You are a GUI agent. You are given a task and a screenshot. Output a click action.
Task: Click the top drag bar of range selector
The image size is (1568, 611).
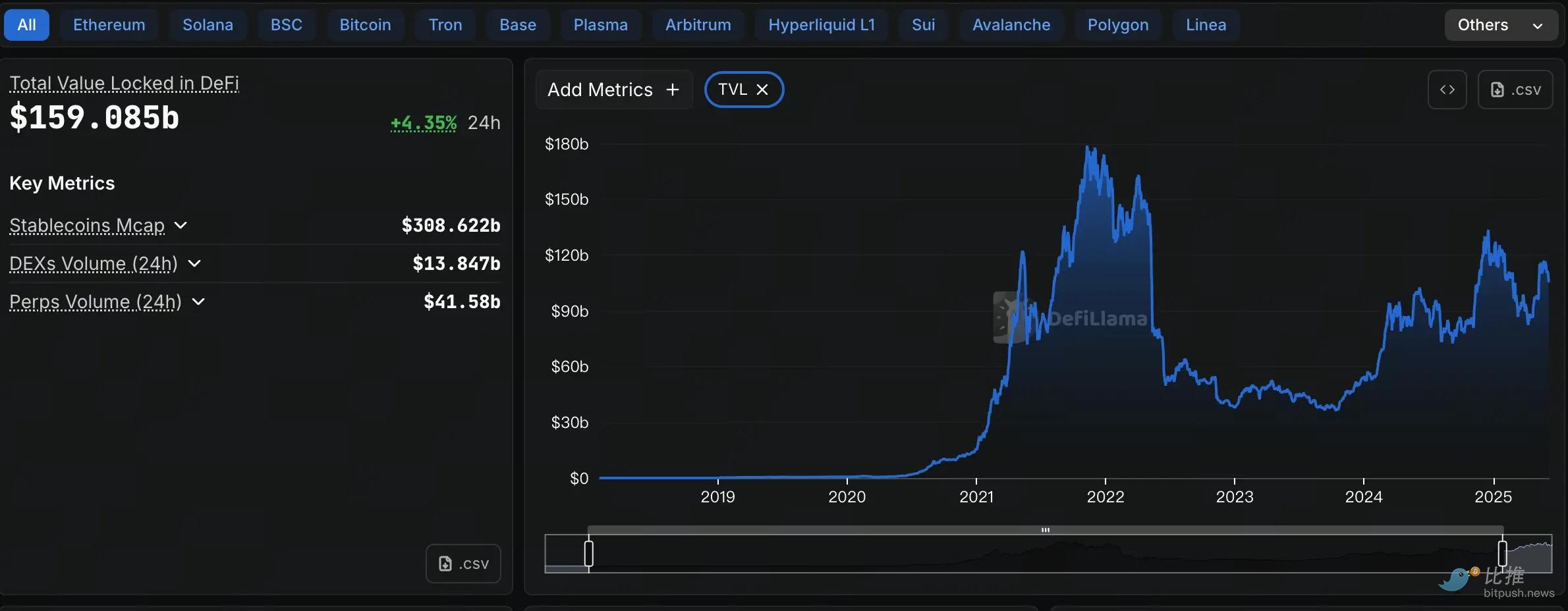click(1045, 529)
